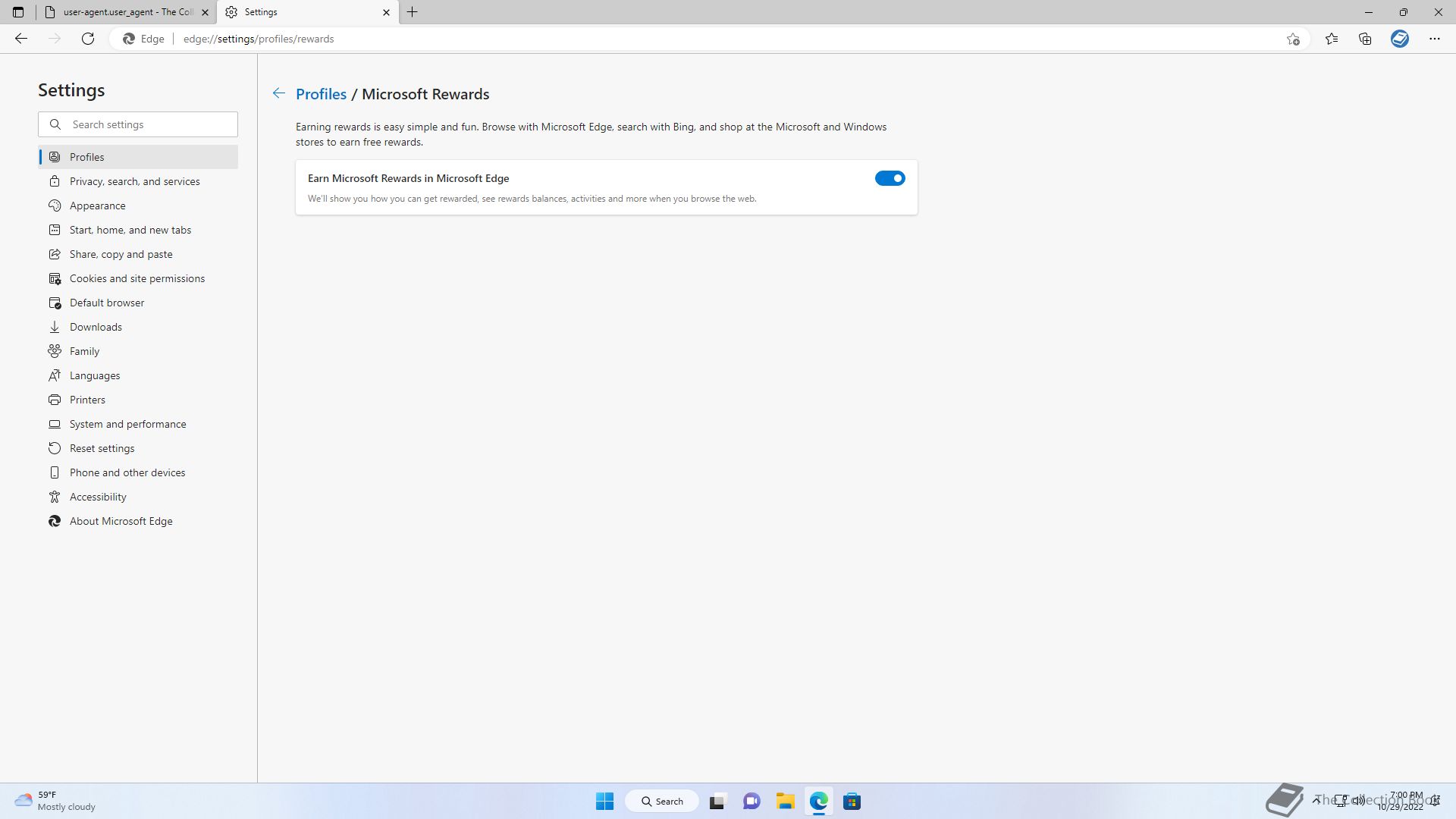1456x819 pixels.
Task: Open the Collections icon in toolbar
Action: (1365, 39)
